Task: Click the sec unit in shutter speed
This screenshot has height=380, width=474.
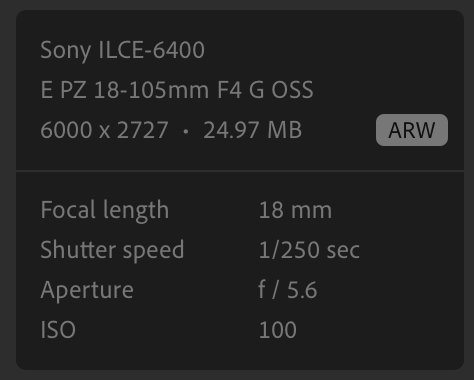Action: pyautogui.click(x=343, y=251)
